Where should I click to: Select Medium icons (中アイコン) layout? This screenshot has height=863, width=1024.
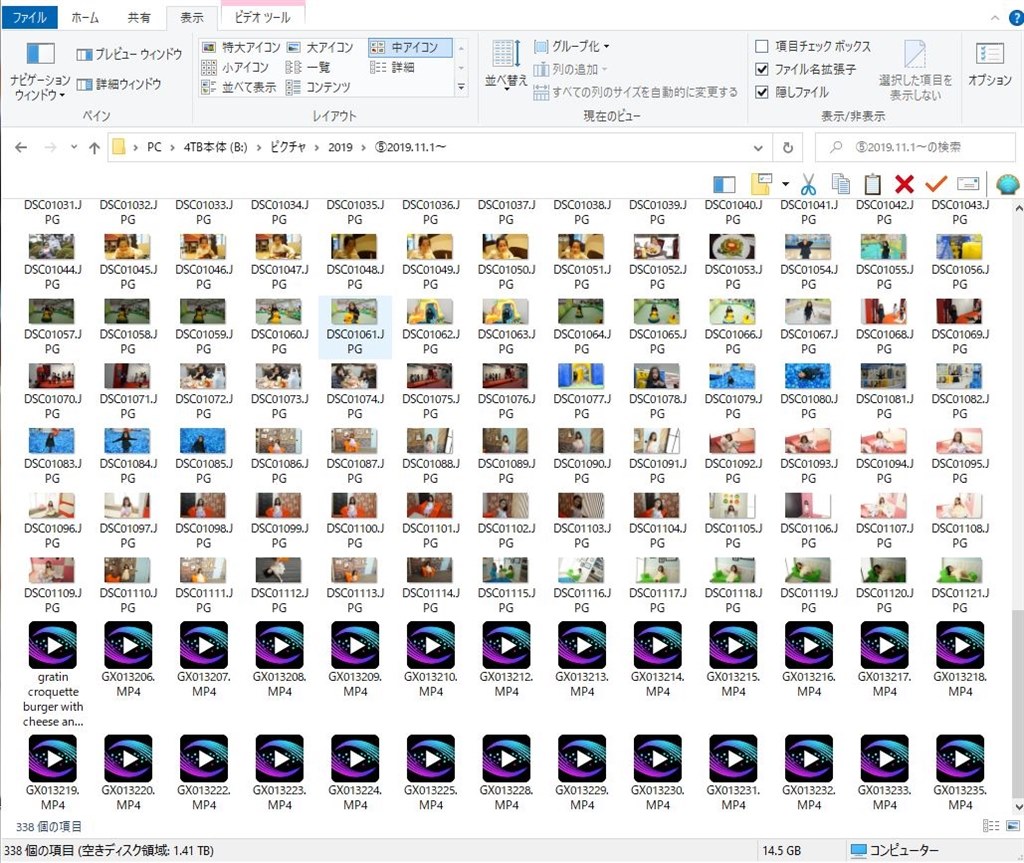coord(409,47)
